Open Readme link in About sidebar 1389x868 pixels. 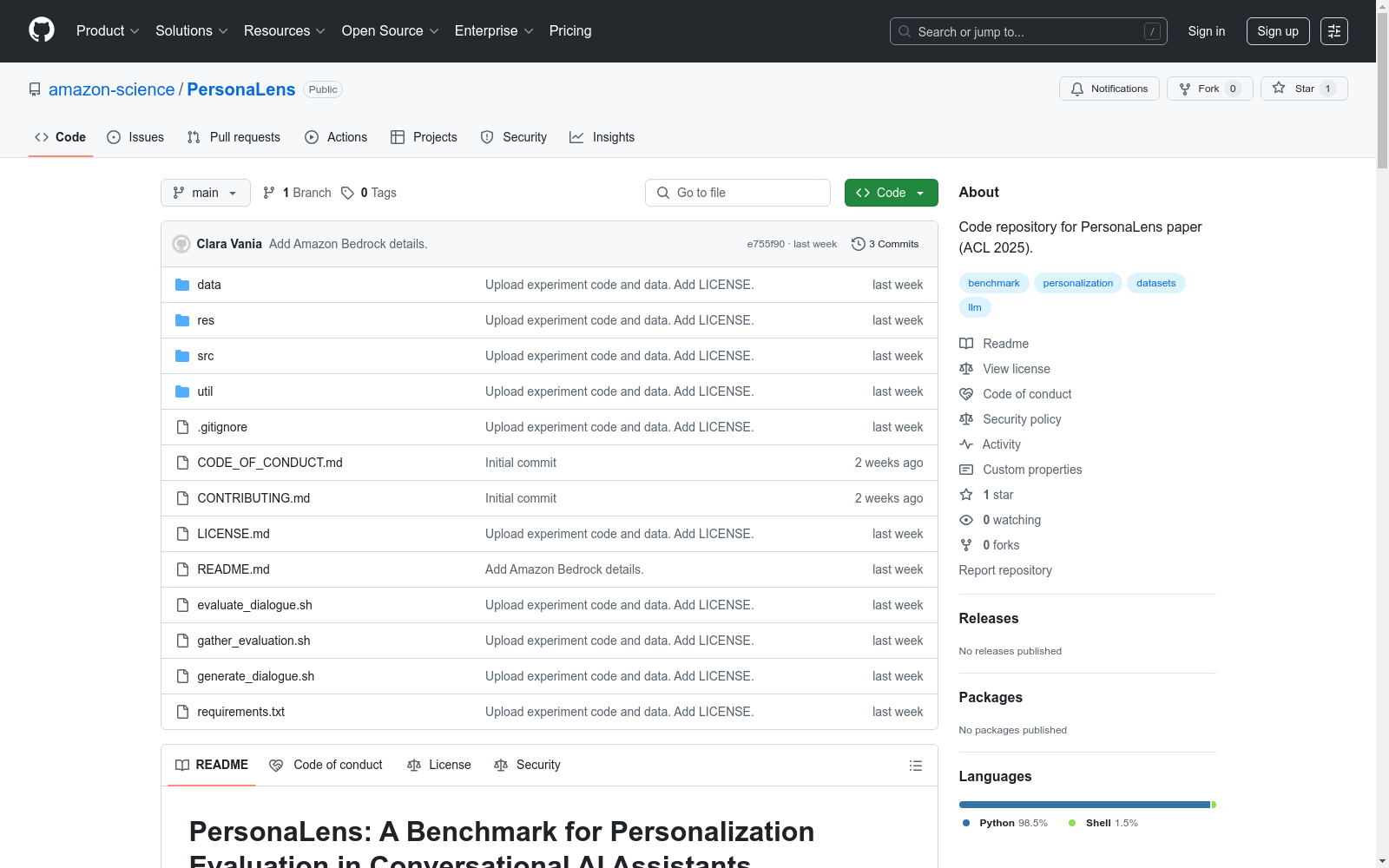point(994,344)
